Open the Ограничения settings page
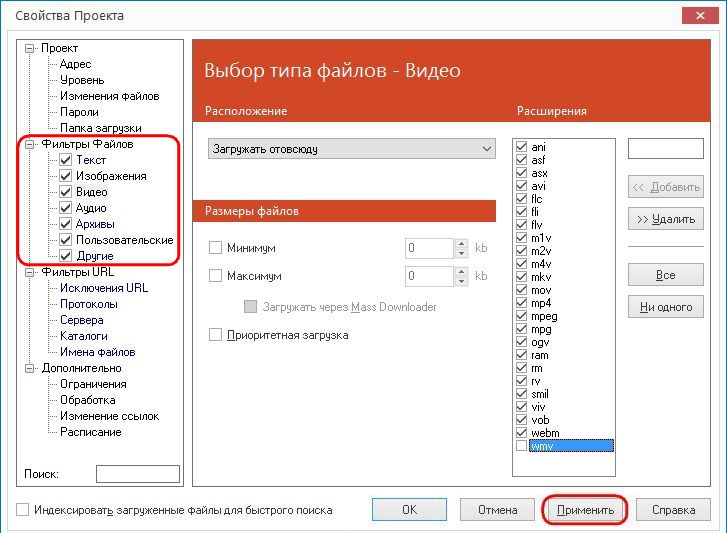This screenshot has height=533, width=727. [x=93, y=384]
